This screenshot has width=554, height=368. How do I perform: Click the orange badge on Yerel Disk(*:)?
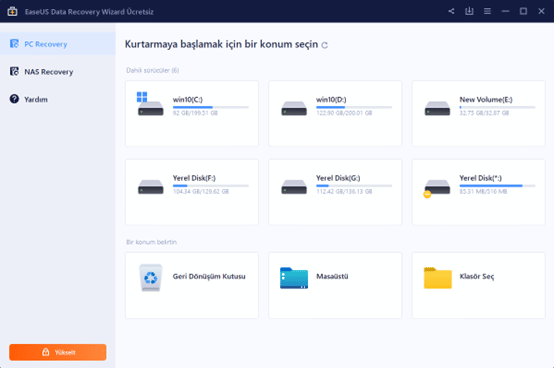point(427,194)
